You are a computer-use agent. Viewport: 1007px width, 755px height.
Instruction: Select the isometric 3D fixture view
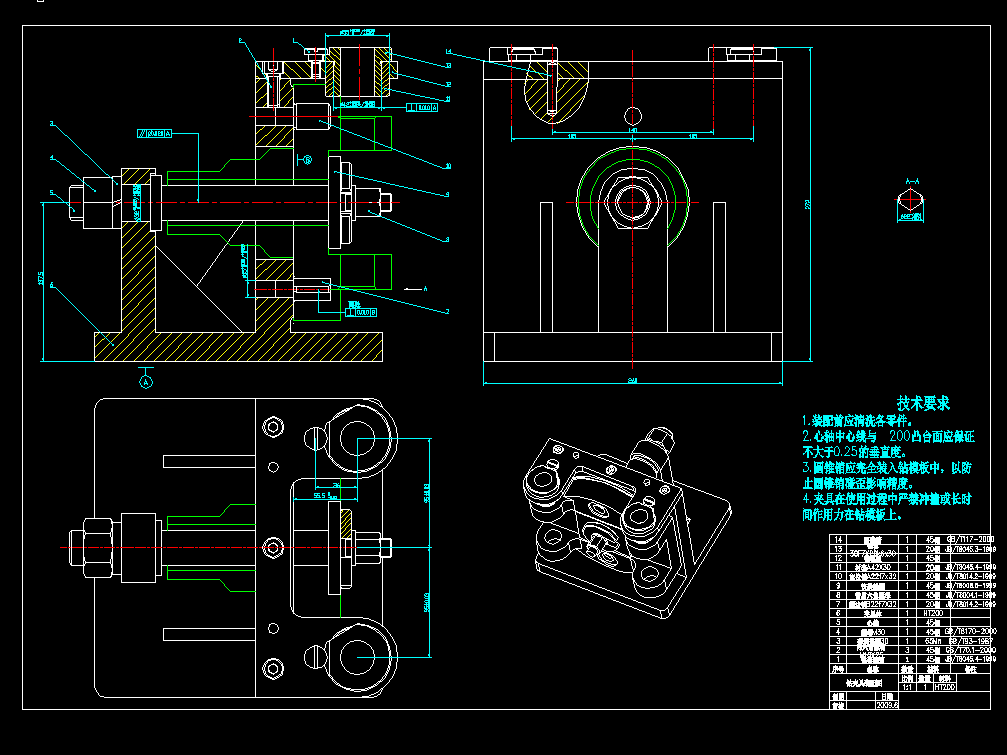626,523
